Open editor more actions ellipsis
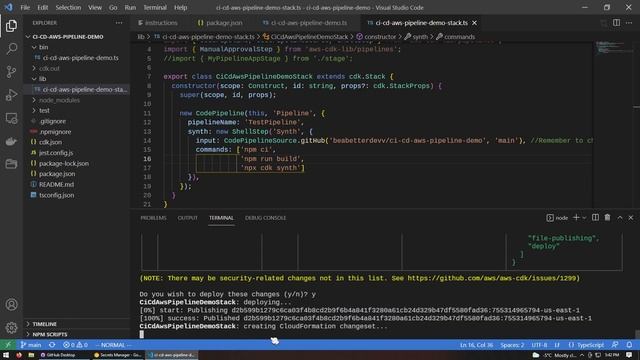 pyautogui.click(x=629, y=23)
